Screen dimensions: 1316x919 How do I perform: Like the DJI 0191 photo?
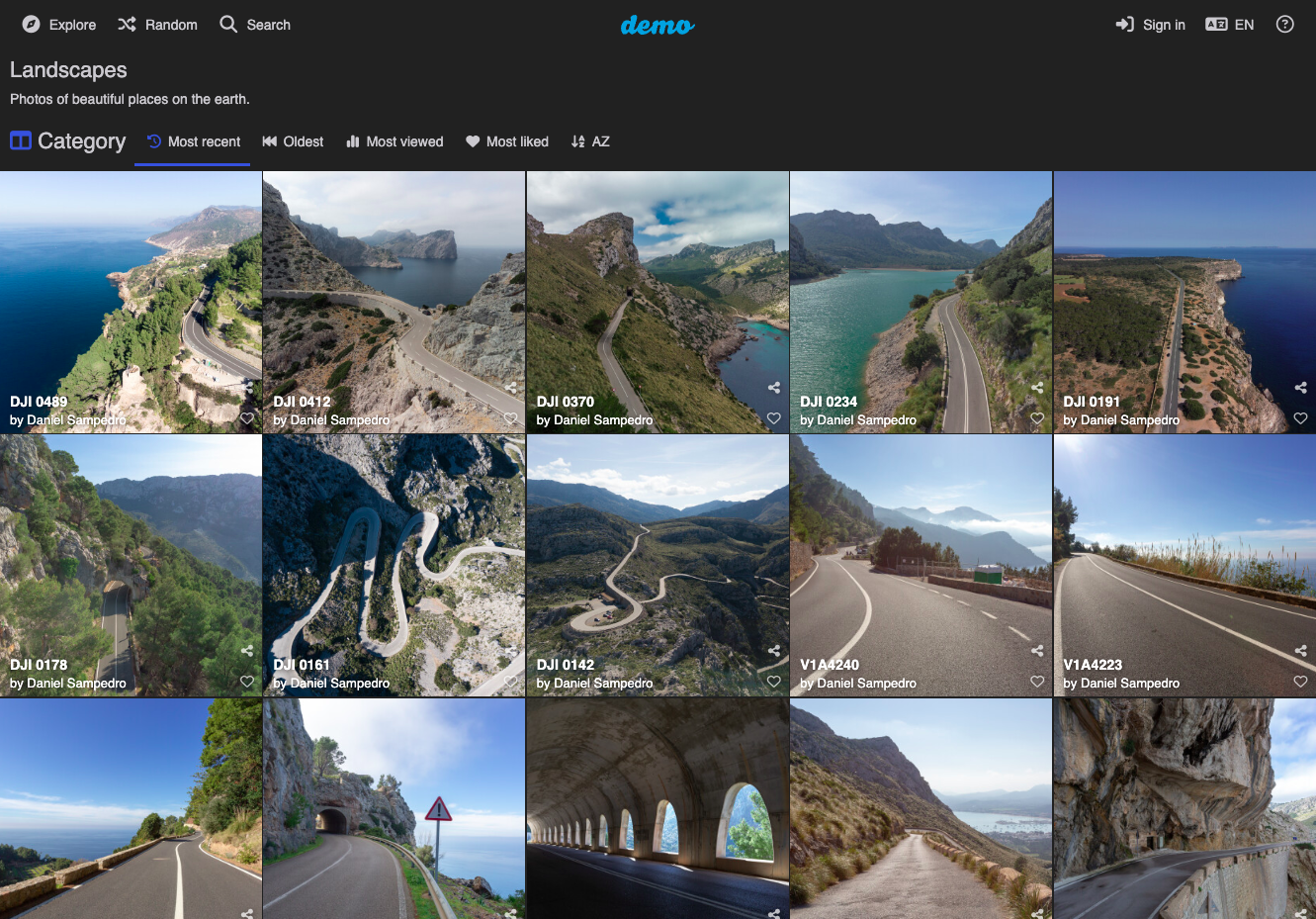[x=1301, y=418]
